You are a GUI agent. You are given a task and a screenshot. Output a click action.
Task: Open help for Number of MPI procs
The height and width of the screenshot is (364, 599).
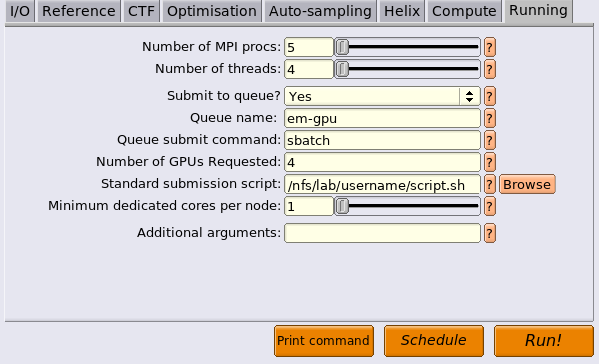(x=490, y=47)
